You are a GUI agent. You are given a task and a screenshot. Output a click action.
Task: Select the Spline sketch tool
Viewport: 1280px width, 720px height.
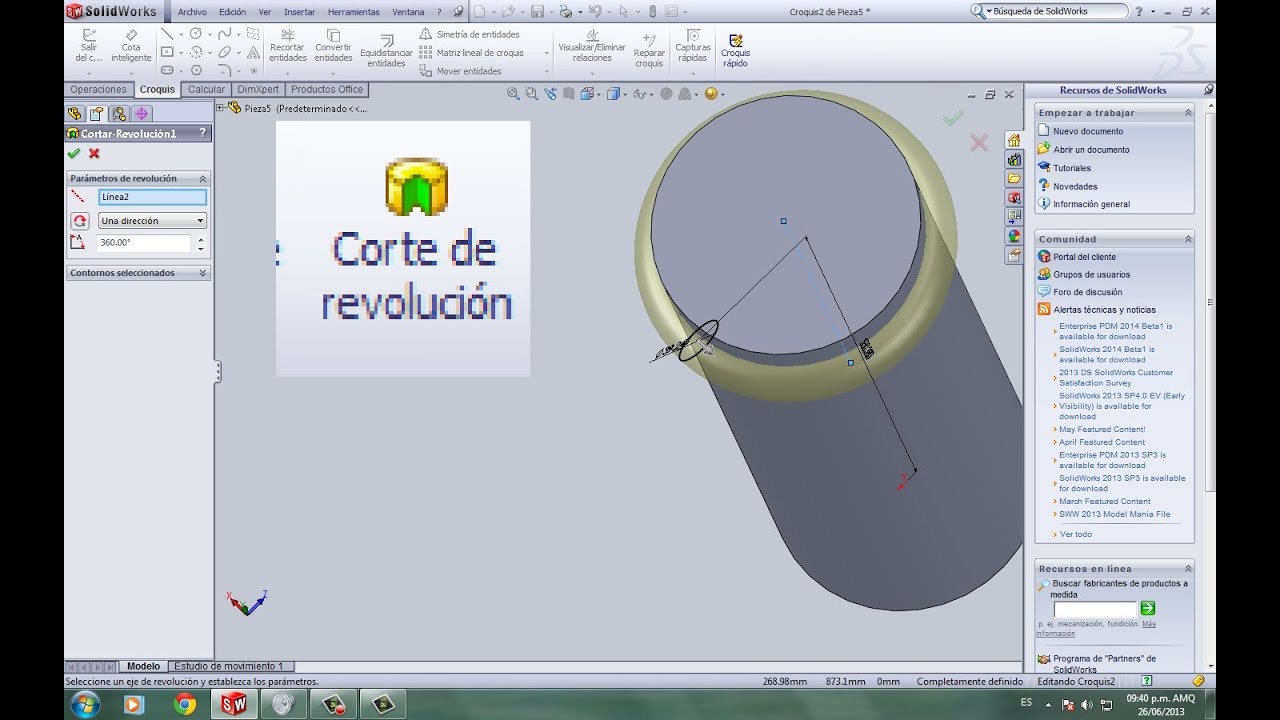tap(225, 34)
